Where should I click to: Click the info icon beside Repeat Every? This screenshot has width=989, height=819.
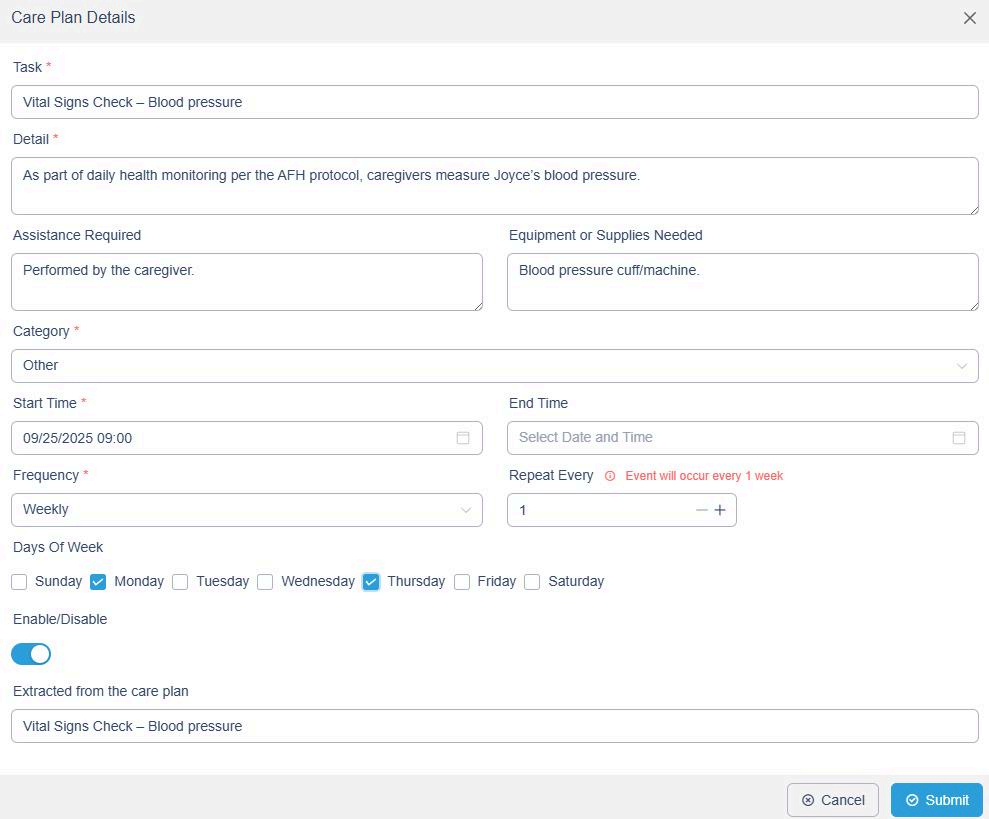tap(610, 476)
